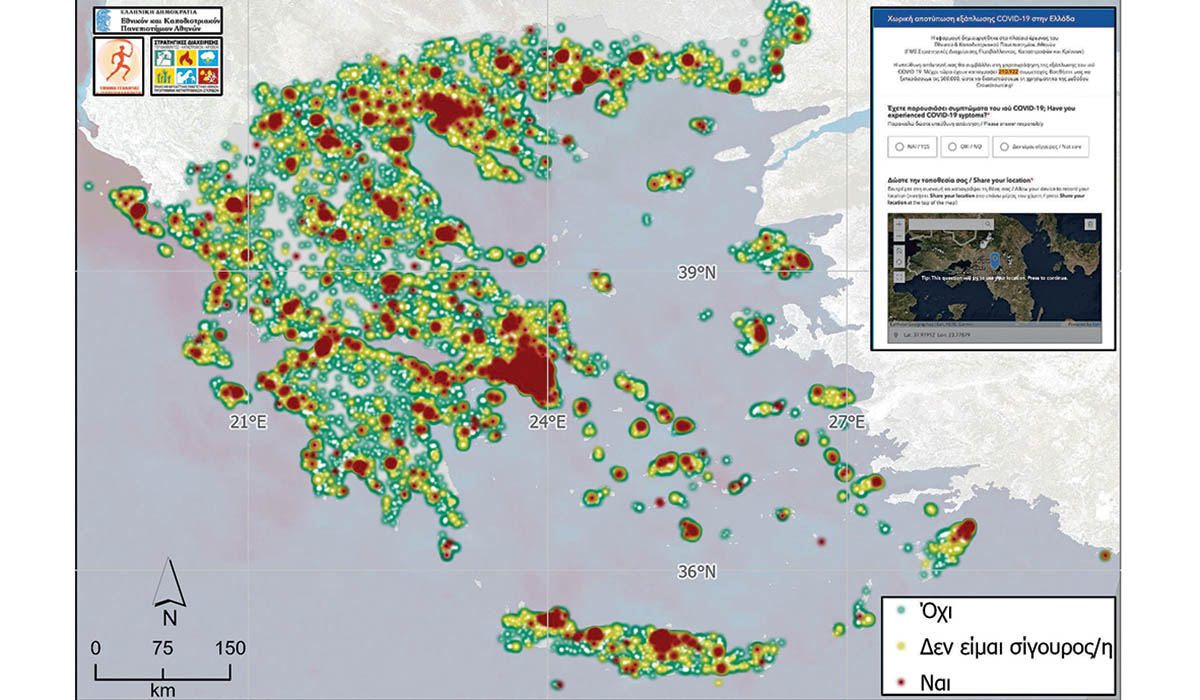Zoom in on the inset location map
The width and height of the screenshot is (1200, 700).
(899, 223)
